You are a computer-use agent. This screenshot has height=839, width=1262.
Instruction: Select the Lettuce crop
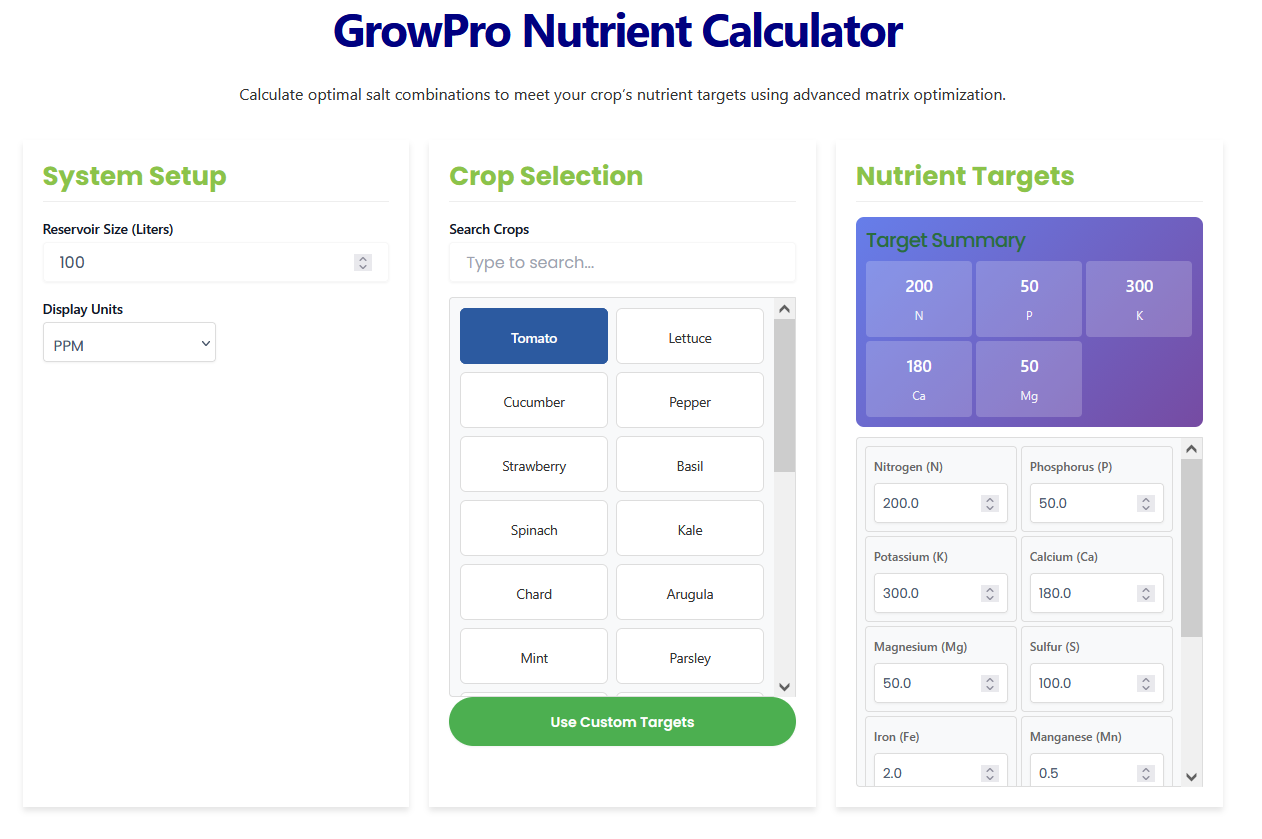(x=689, y=335)
